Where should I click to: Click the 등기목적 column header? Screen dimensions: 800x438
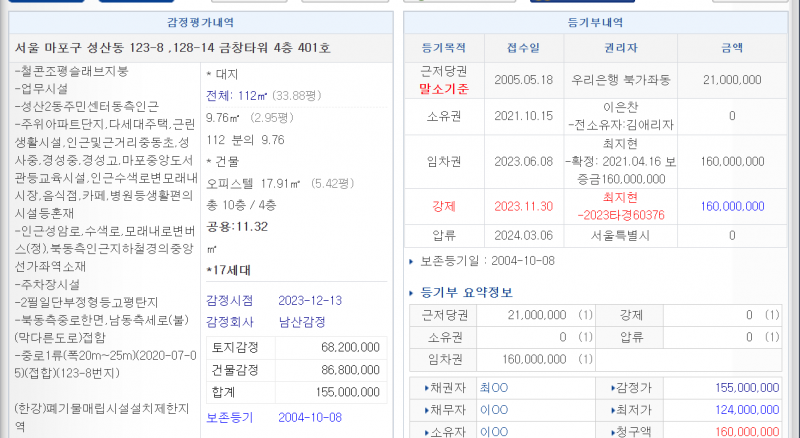(x=444, y=48)
